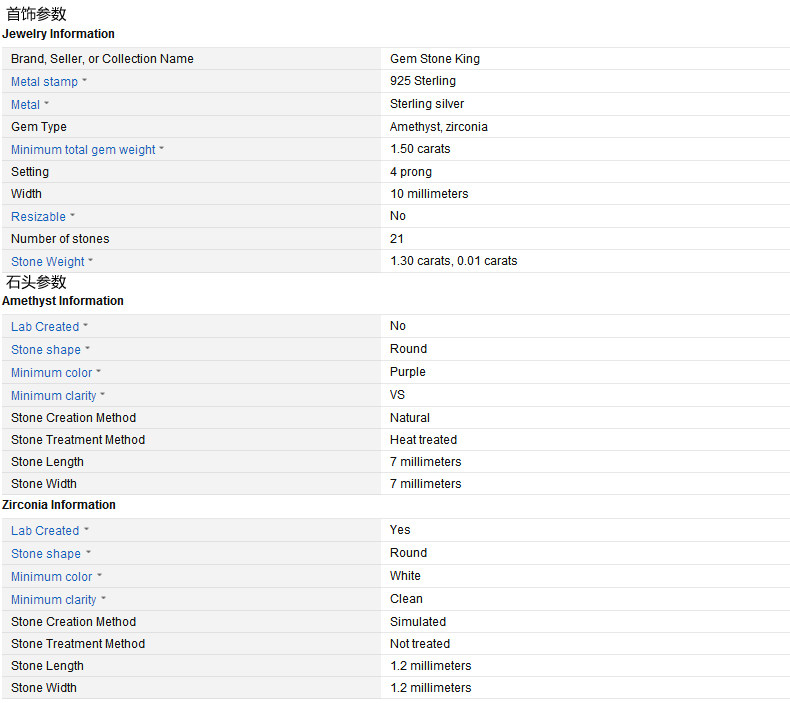
Task: Expand Minimum clarity arrow in Amethyst section
Action: click(x=103, y=395)
